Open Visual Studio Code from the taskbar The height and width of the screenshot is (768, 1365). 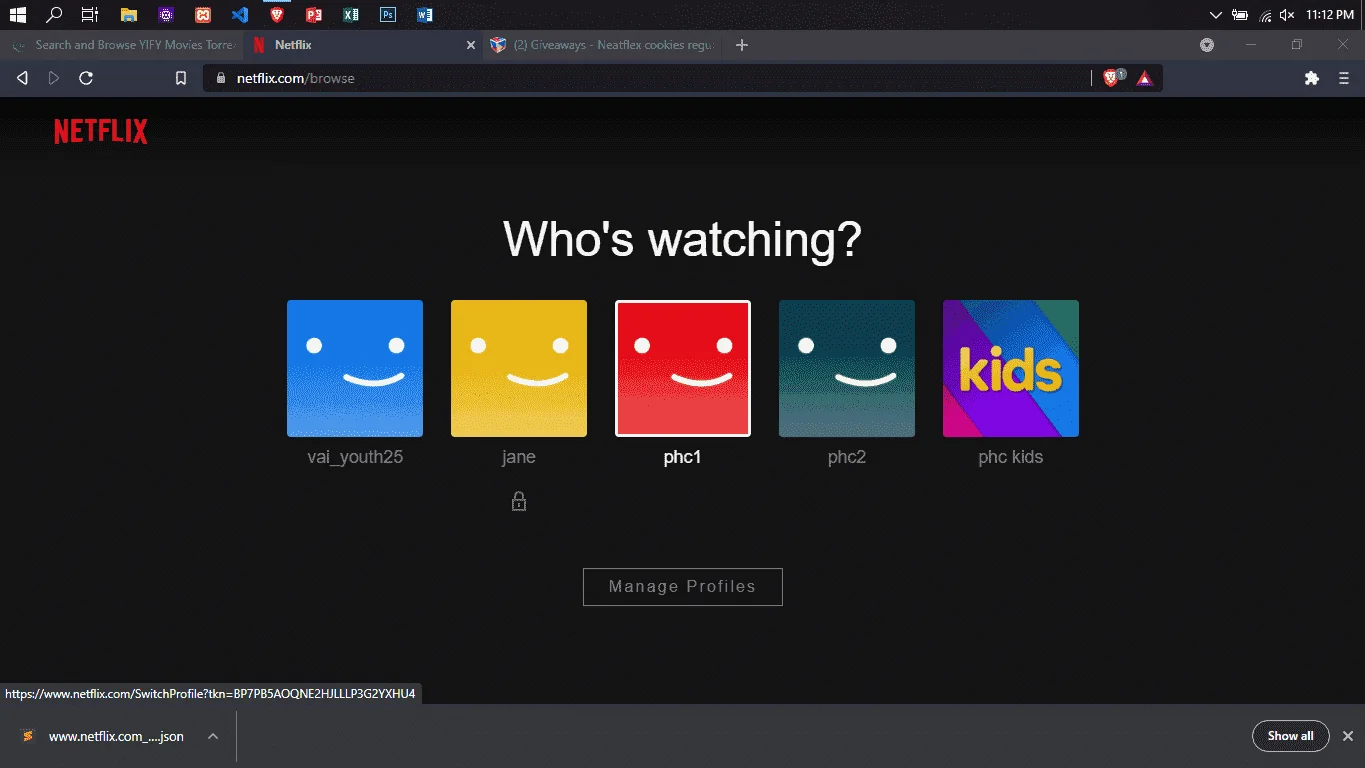tap(239, 15)
